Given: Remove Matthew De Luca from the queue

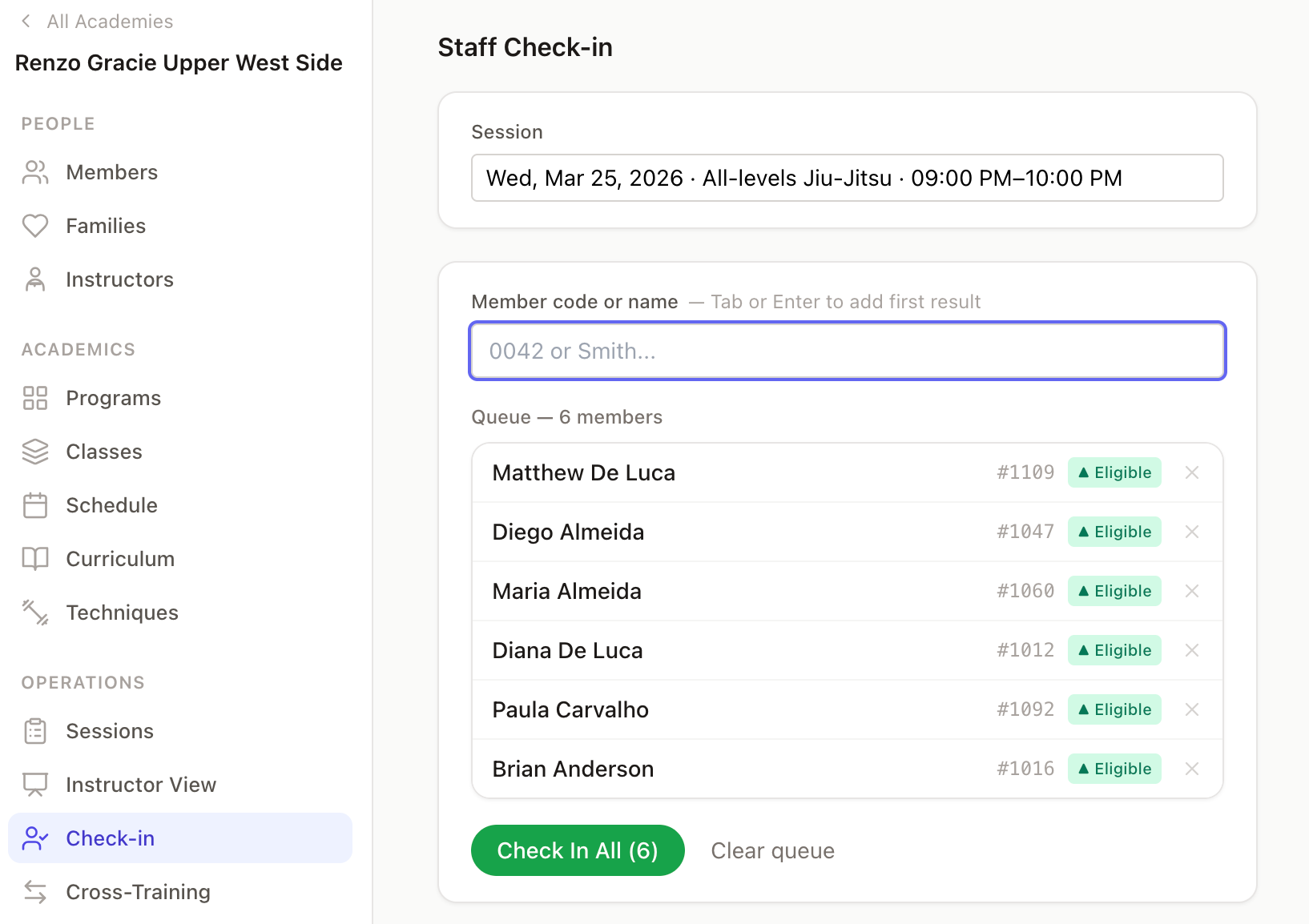Looking at the screenshot, I should click(x=1192, y=472).
